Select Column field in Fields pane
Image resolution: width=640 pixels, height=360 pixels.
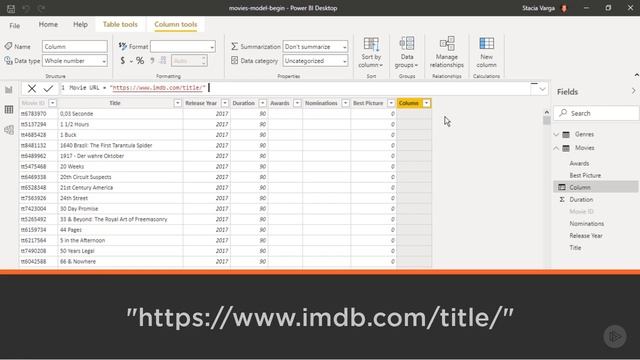click(596, 187)
